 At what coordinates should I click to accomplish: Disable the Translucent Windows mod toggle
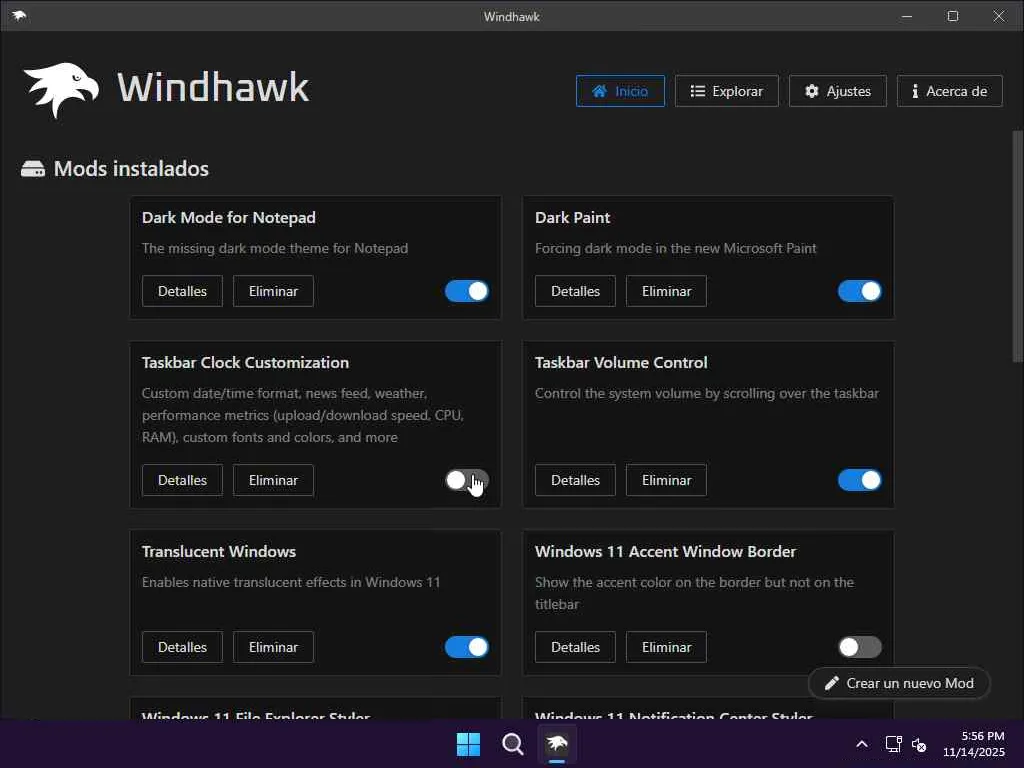coord(467,647)
